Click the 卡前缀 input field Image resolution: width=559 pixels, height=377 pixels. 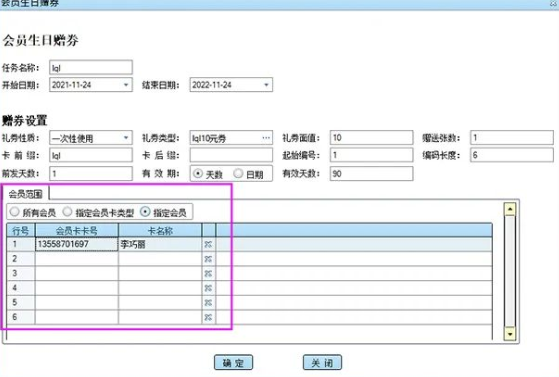tap(91, 156)
